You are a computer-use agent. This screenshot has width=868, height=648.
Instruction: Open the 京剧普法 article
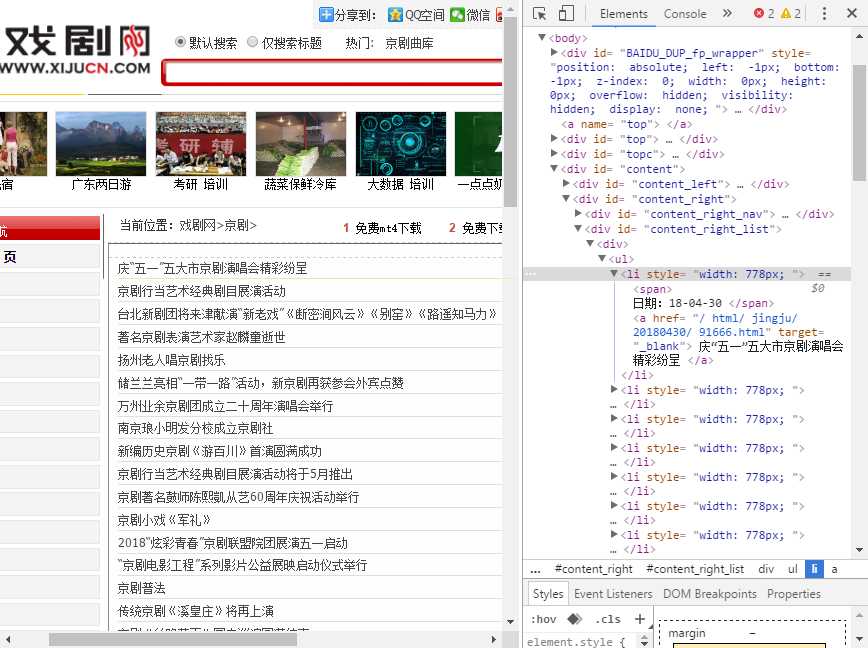pos(141,588)
